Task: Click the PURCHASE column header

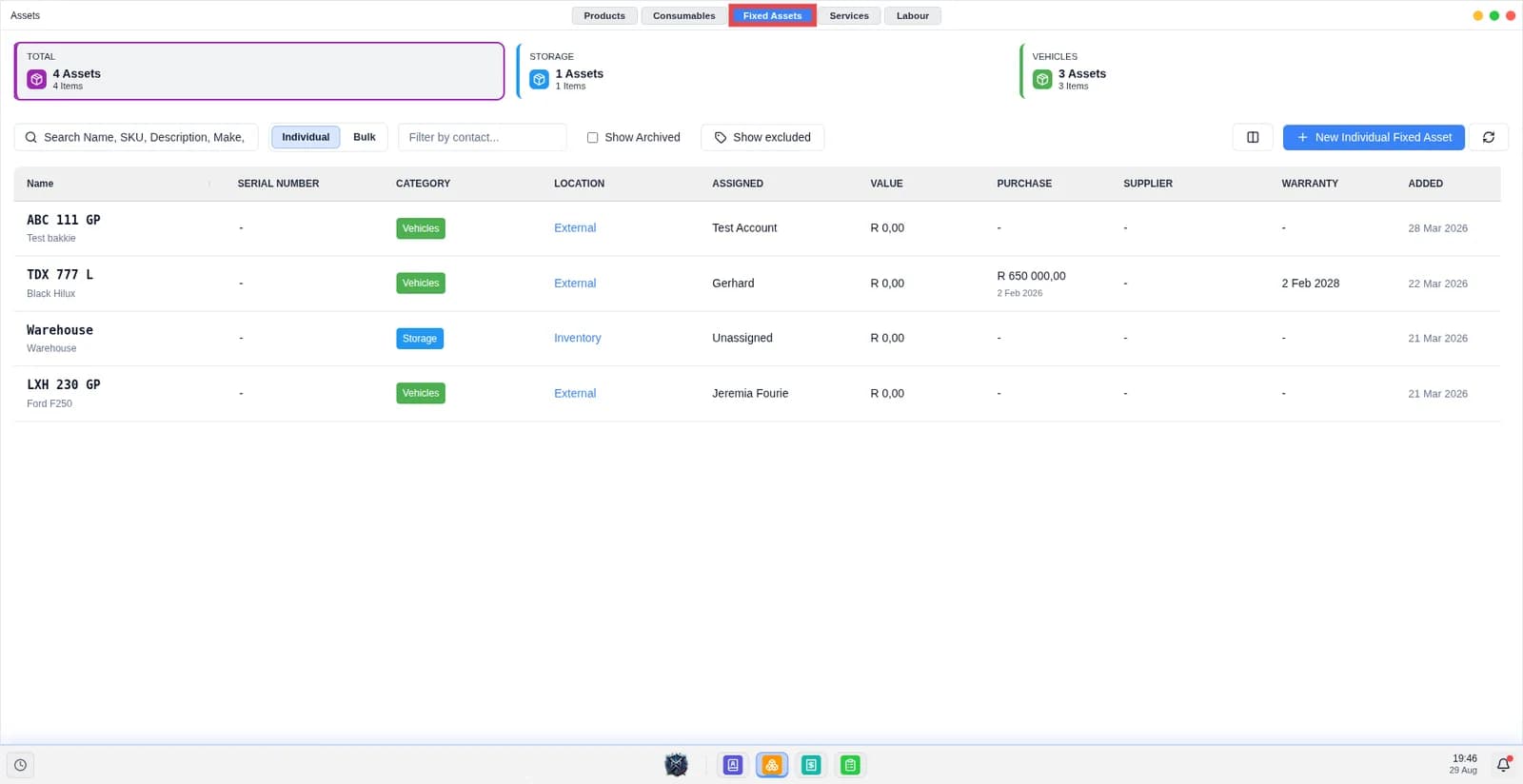Action: tap(1024, 184)
